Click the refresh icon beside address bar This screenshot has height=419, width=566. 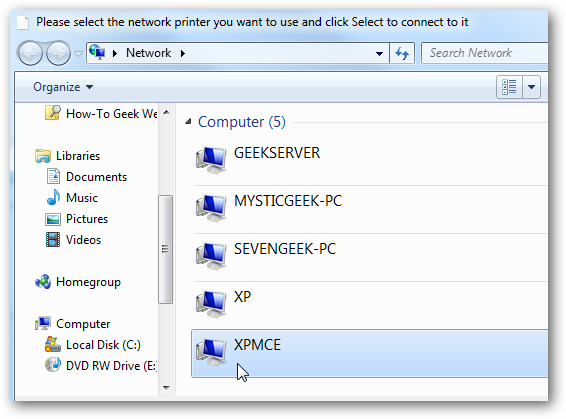point(402,53)
